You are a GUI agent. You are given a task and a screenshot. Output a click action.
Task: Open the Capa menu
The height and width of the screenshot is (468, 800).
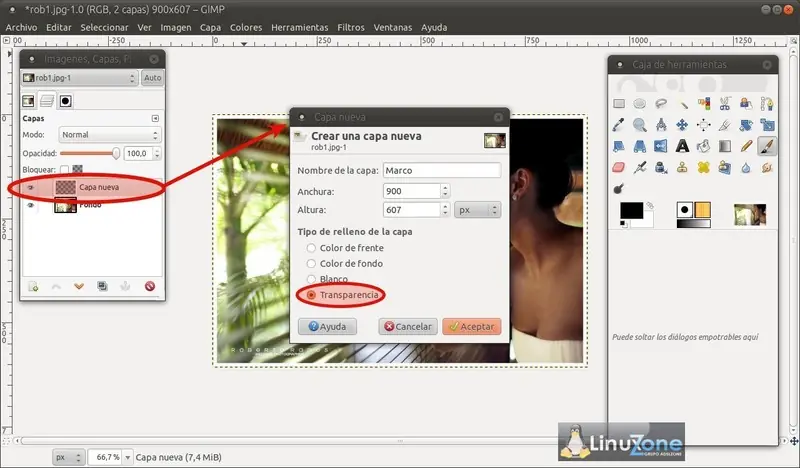point(210,28)
